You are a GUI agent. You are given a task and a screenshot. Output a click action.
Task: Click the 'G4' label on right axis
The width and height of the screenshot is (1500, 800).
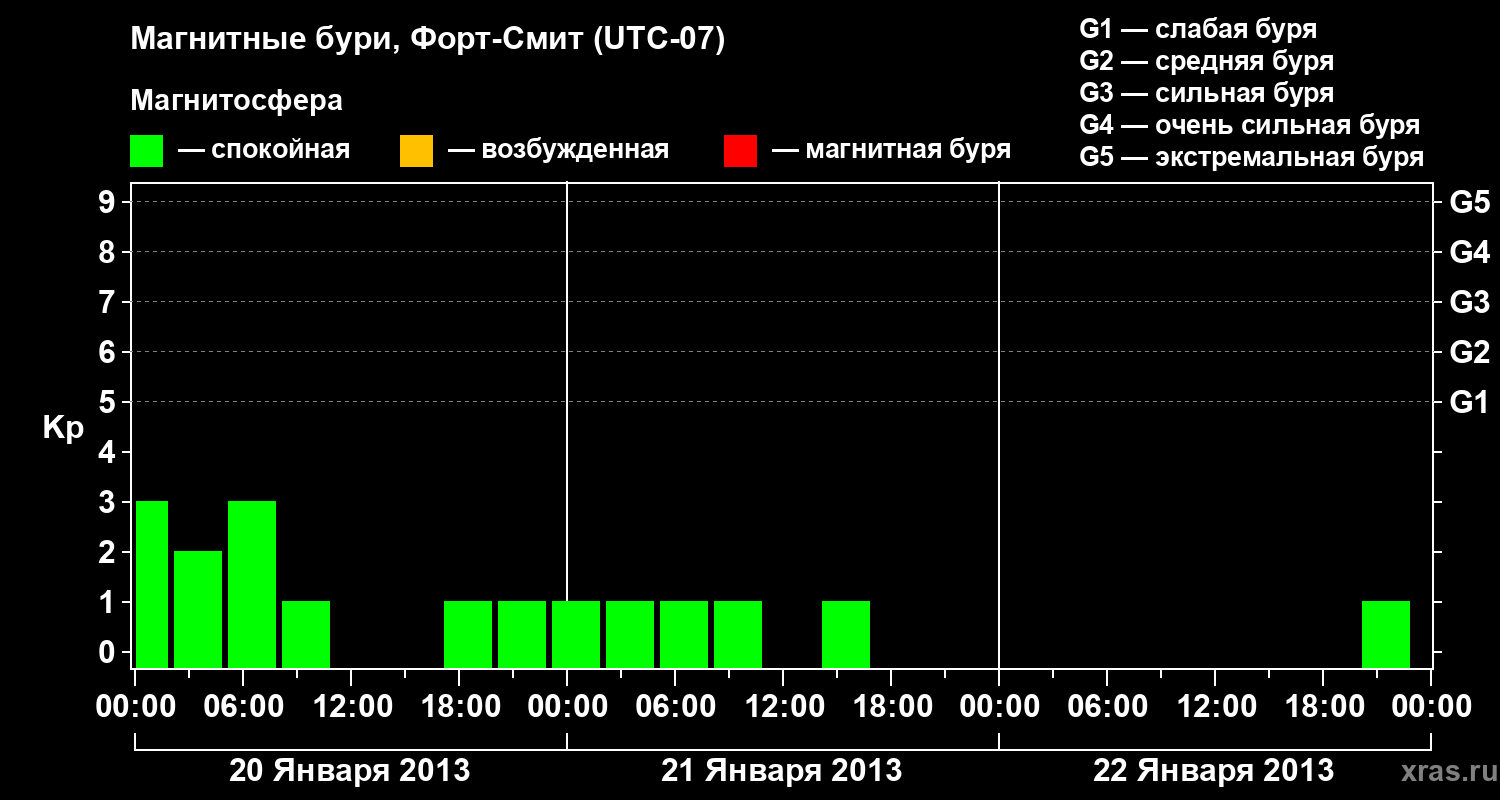click(1469, 252)
